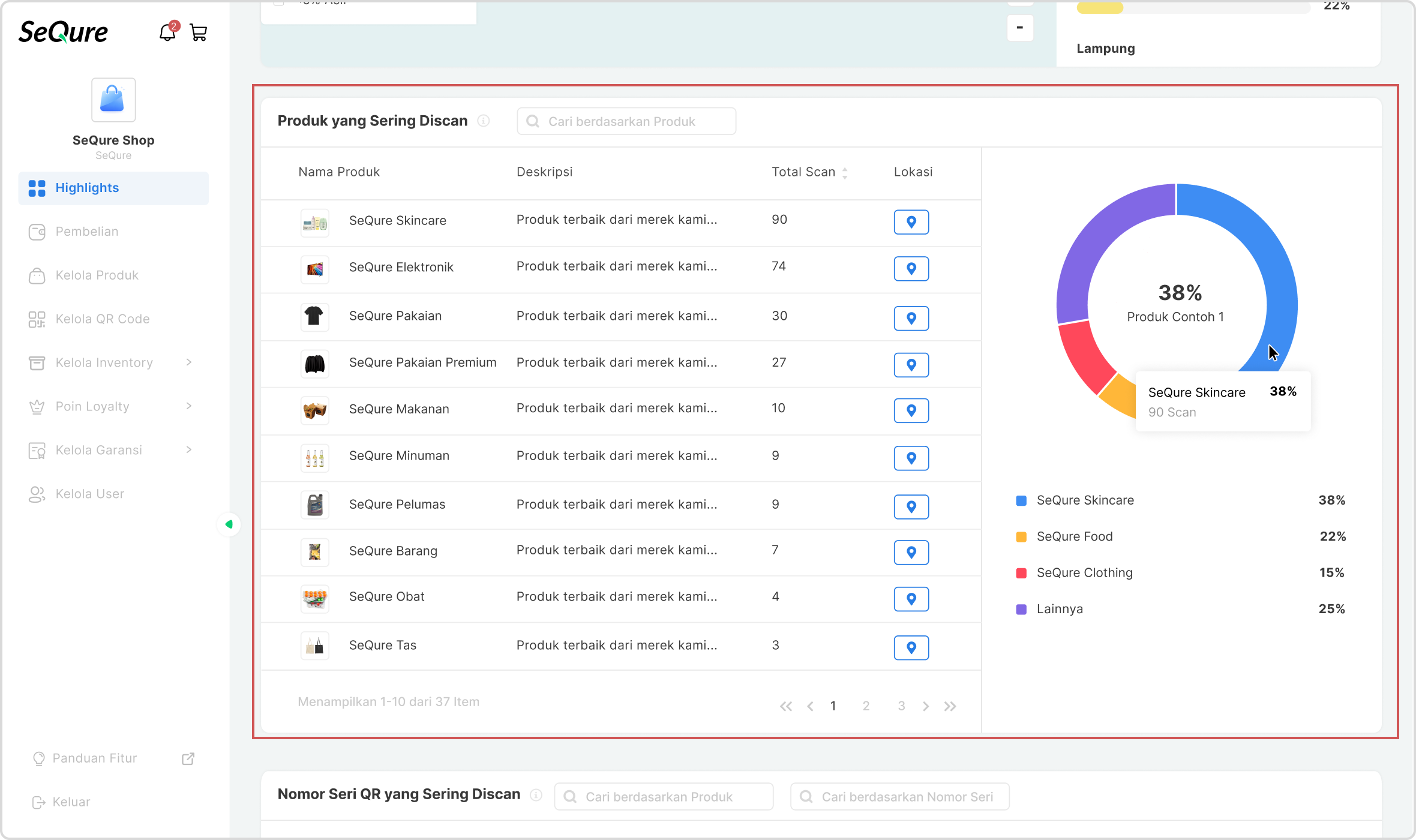Click info icon beside Produk yang Sering Discan
This screenshot has width=1416, height=840.
click(484, 121)
